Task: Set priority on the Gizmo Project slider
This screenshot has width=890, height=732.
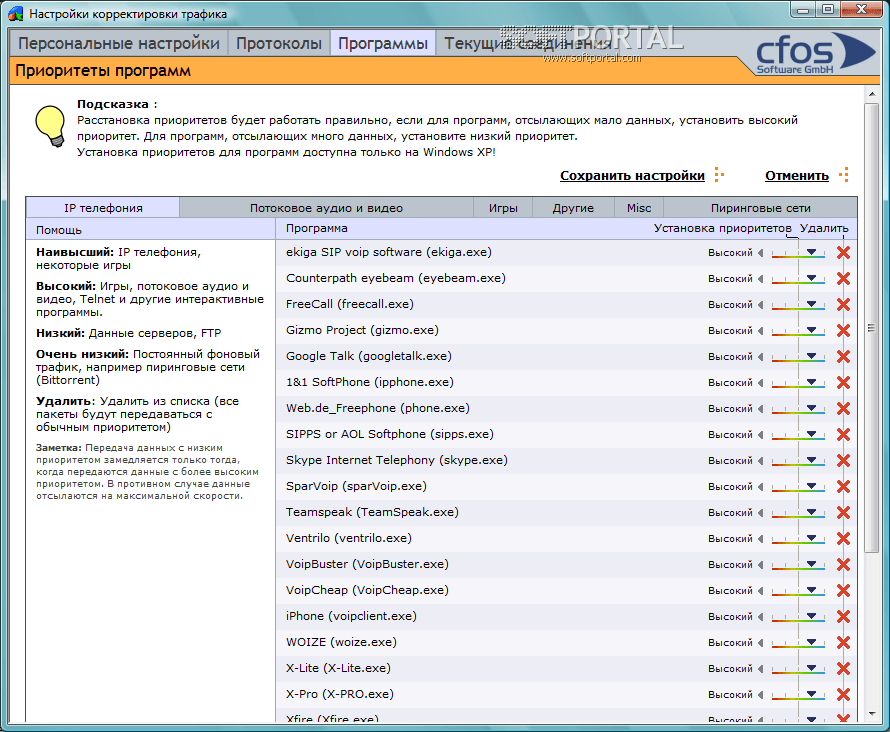Action: point(798,331)
